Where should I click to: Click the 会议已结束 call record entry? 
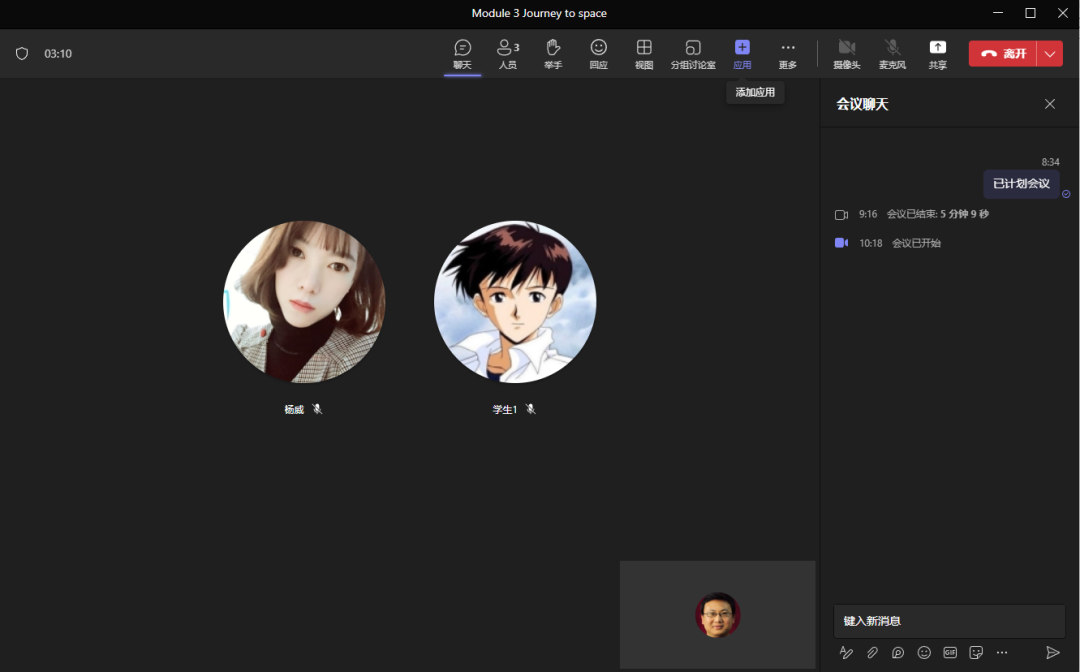(937, 214)
